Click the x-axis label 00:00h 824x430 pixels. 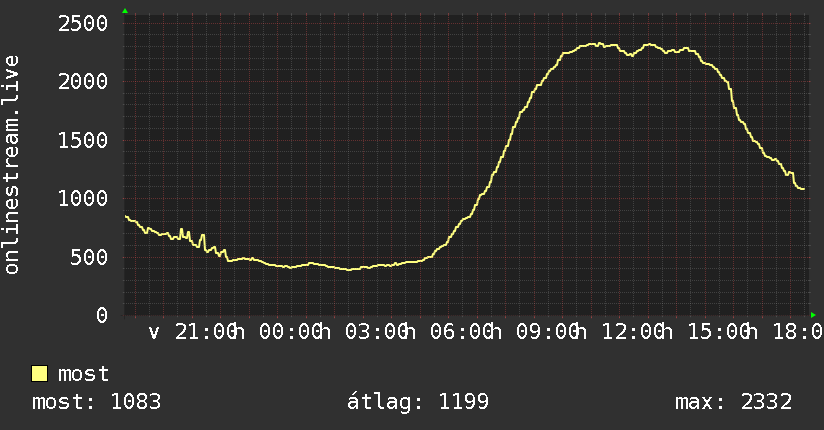coord(295,332)
